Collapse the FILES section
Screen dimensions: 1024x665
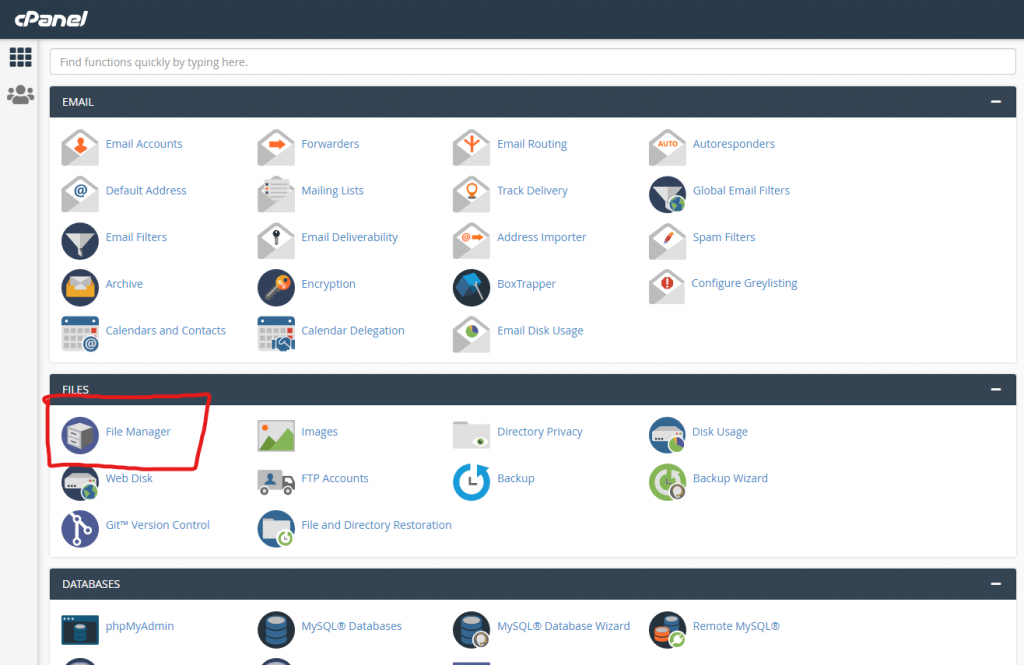point(995,389)
